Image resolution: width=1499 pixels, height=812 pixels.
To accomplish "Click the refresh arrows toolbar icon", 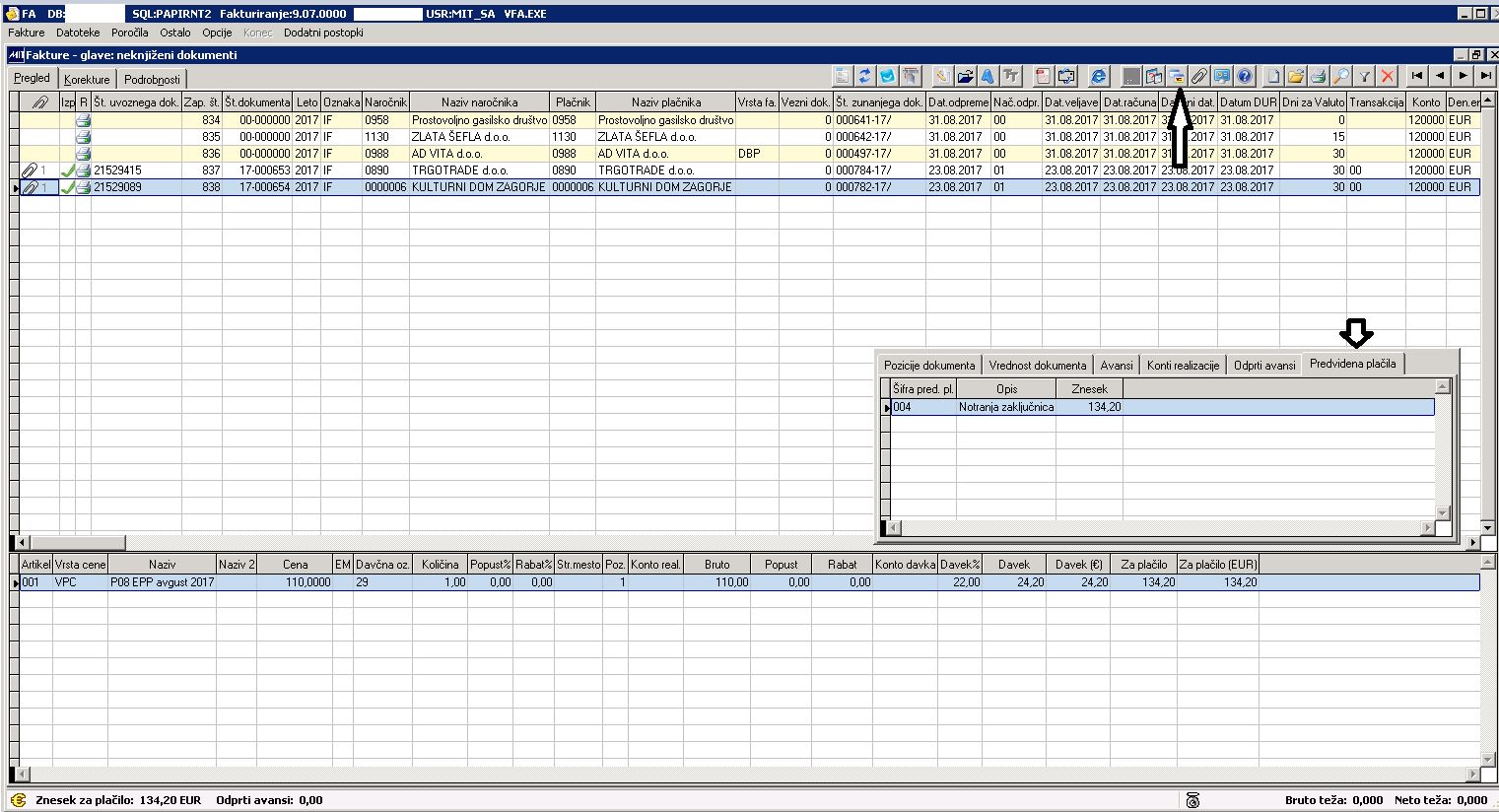I will tap(865, 76).
